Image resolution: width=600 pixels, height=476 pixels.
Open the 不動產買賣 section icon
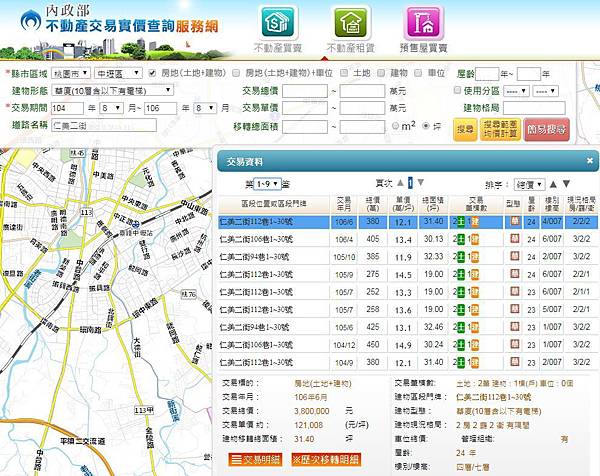[278, 23]
